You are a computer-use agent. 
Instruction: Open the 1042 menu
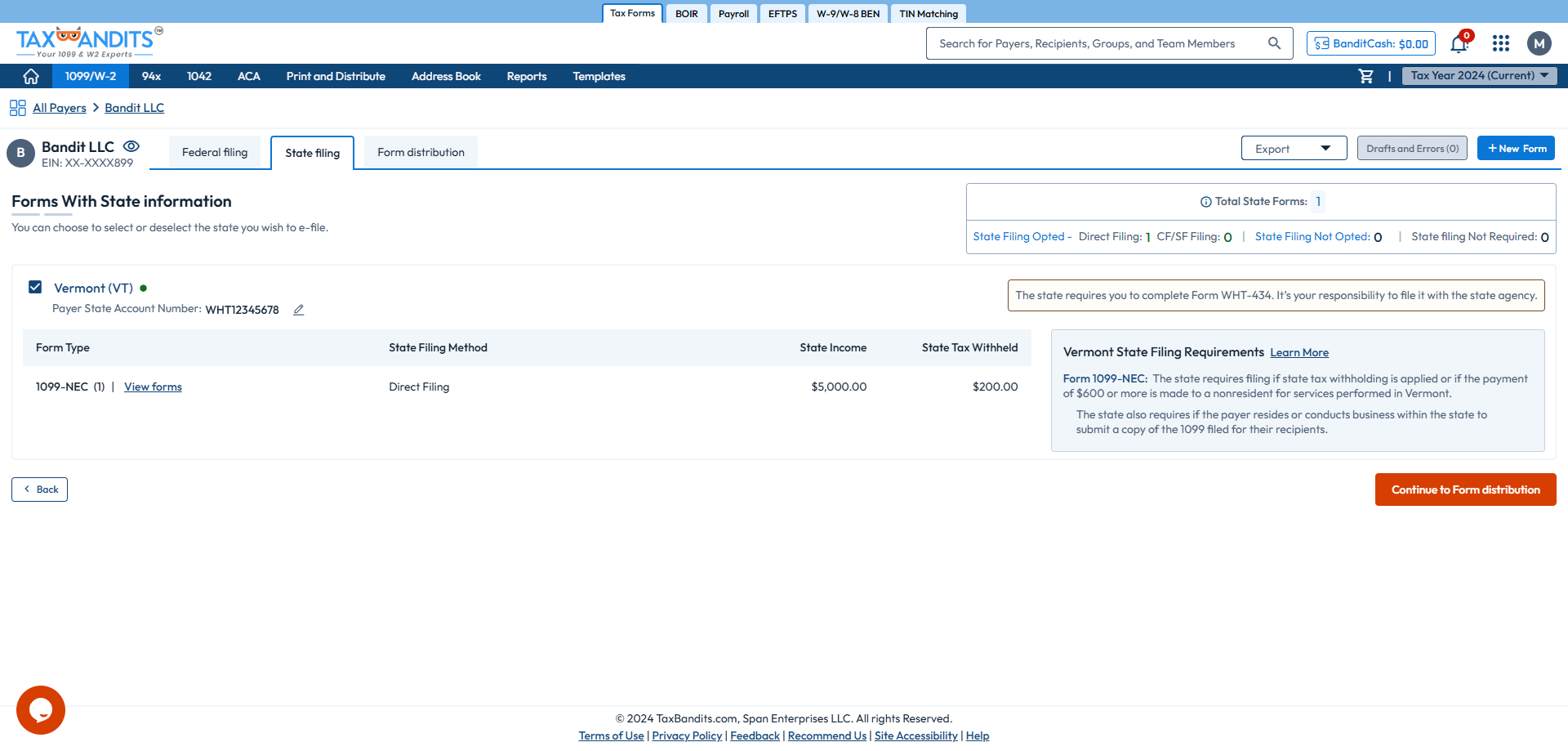(x=199, y=76)
